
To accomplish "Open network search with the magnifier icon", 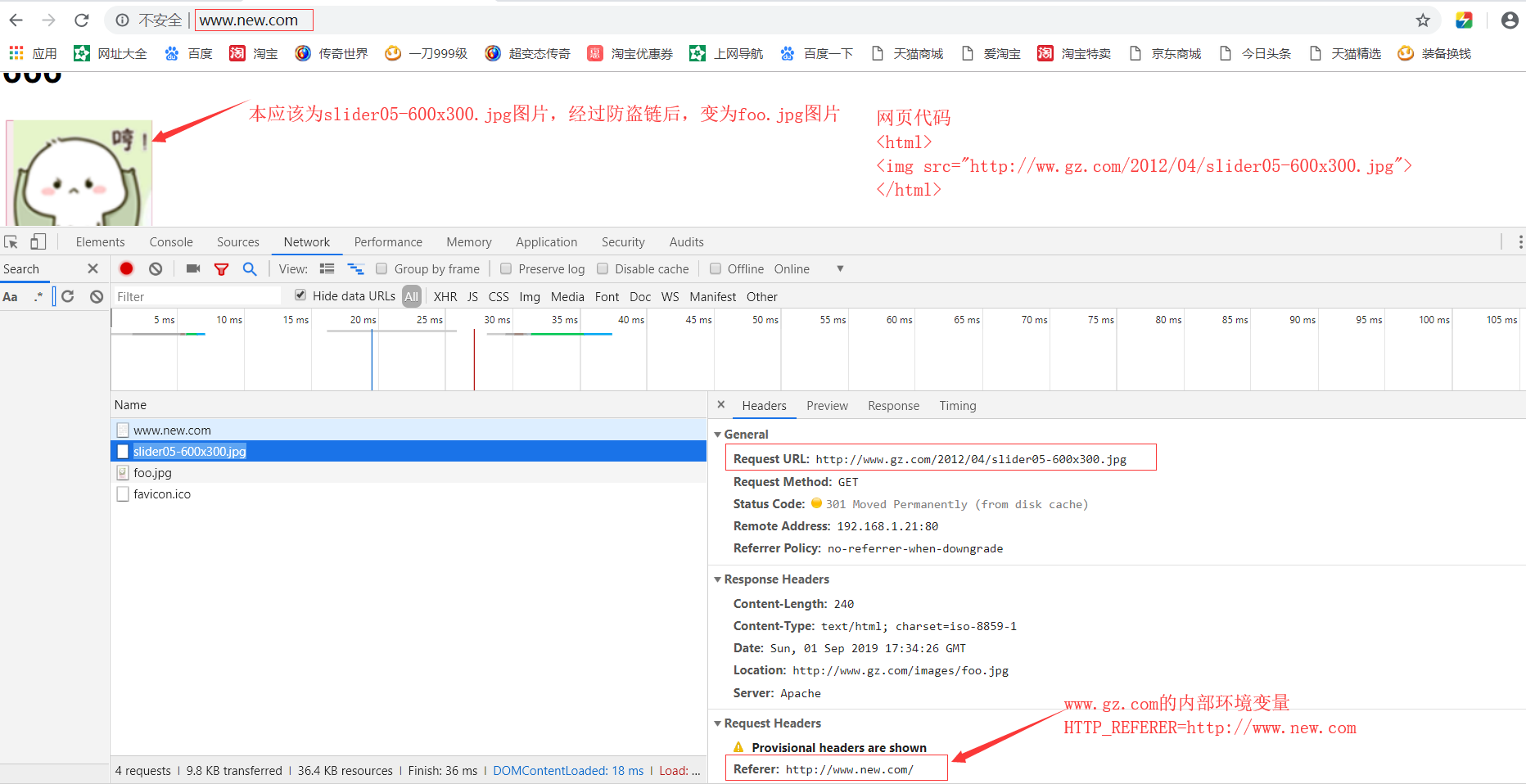I will (250, 268).
